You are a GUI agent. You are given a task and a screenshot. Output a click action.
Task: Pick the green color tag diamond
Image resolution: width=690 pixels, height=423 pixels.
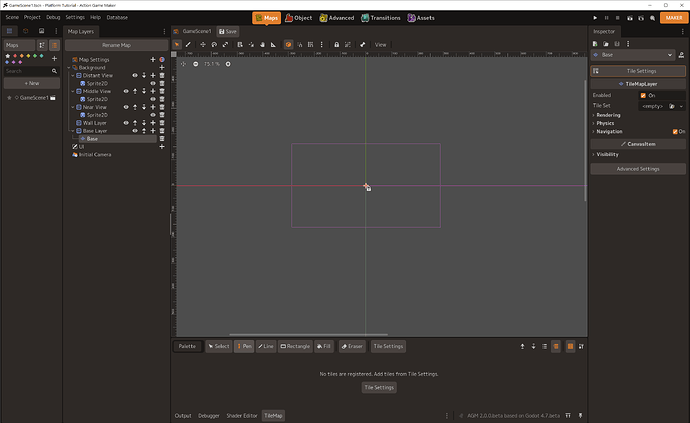(35, 56)
